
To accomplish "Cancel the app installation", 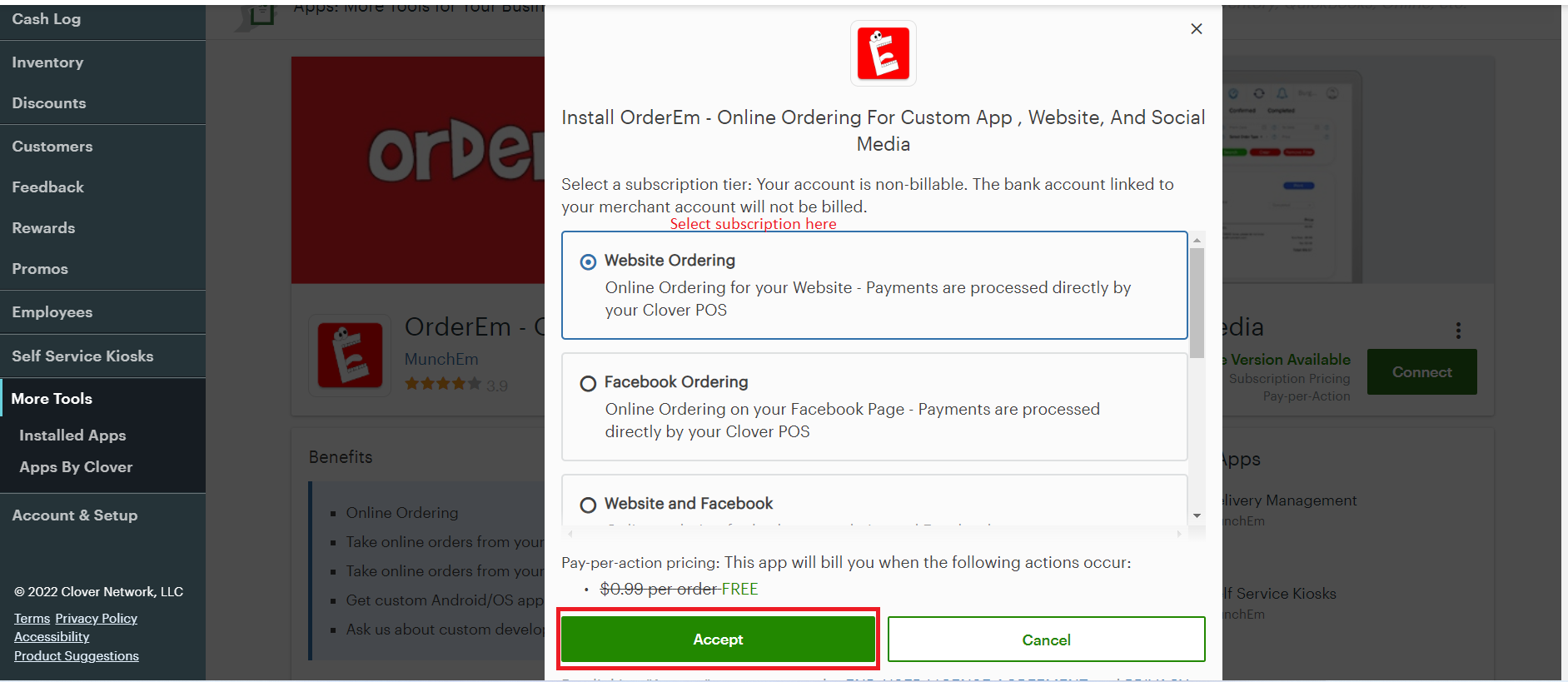I will (x=1046, y=640).
